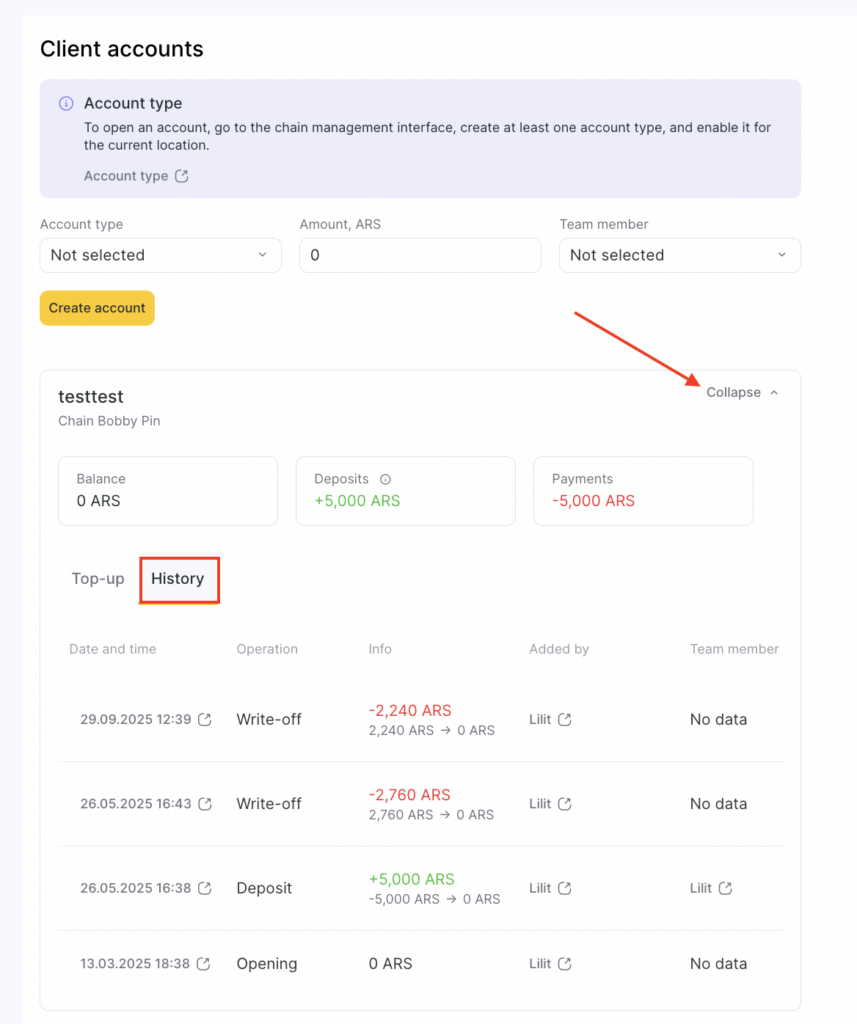
Task: Switch to the Top-up tab
Action: 98,579
